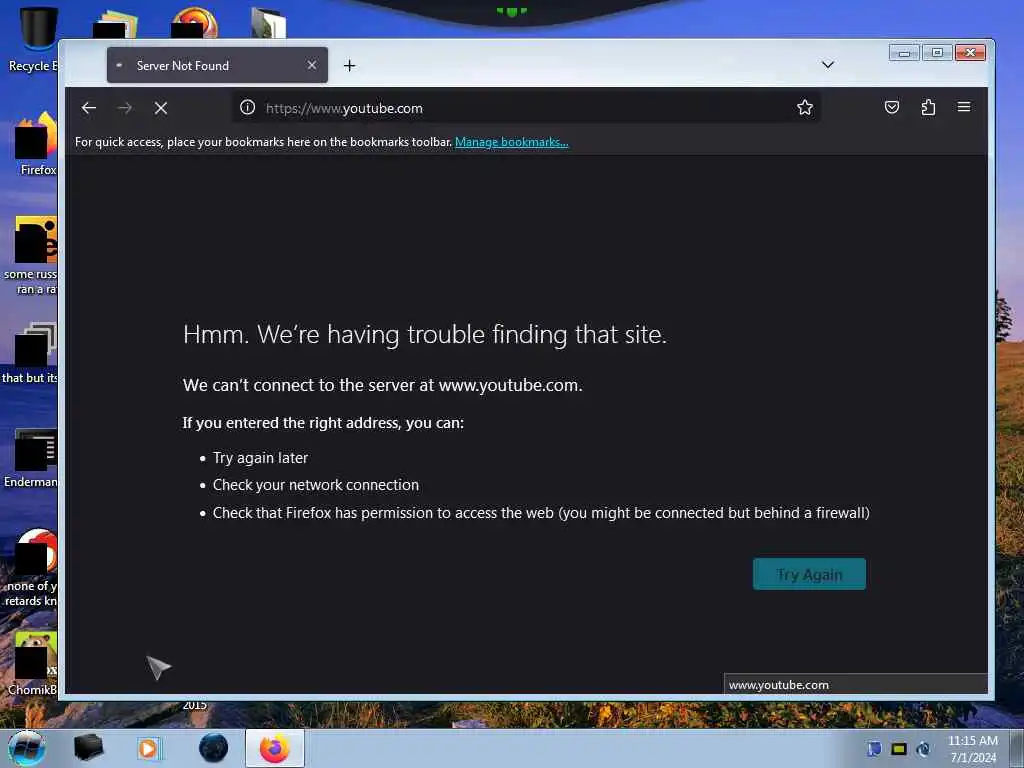Open site information icon in address bar

pos(248,107)
